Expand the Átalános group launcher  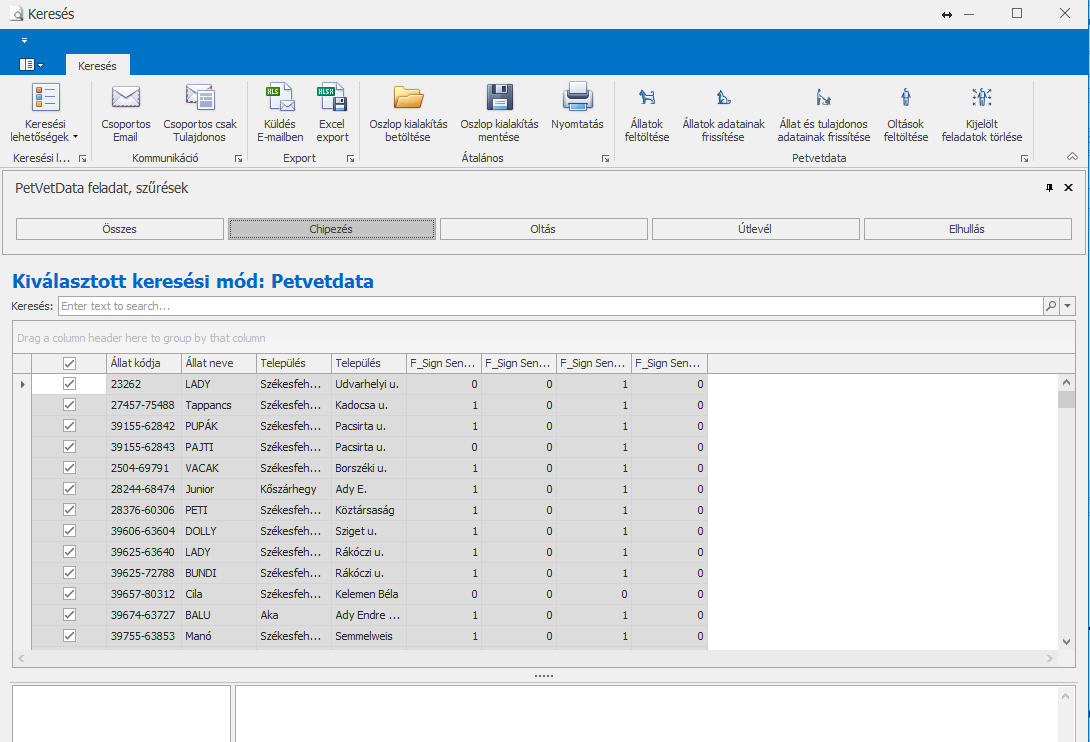(x=605, y=159)
